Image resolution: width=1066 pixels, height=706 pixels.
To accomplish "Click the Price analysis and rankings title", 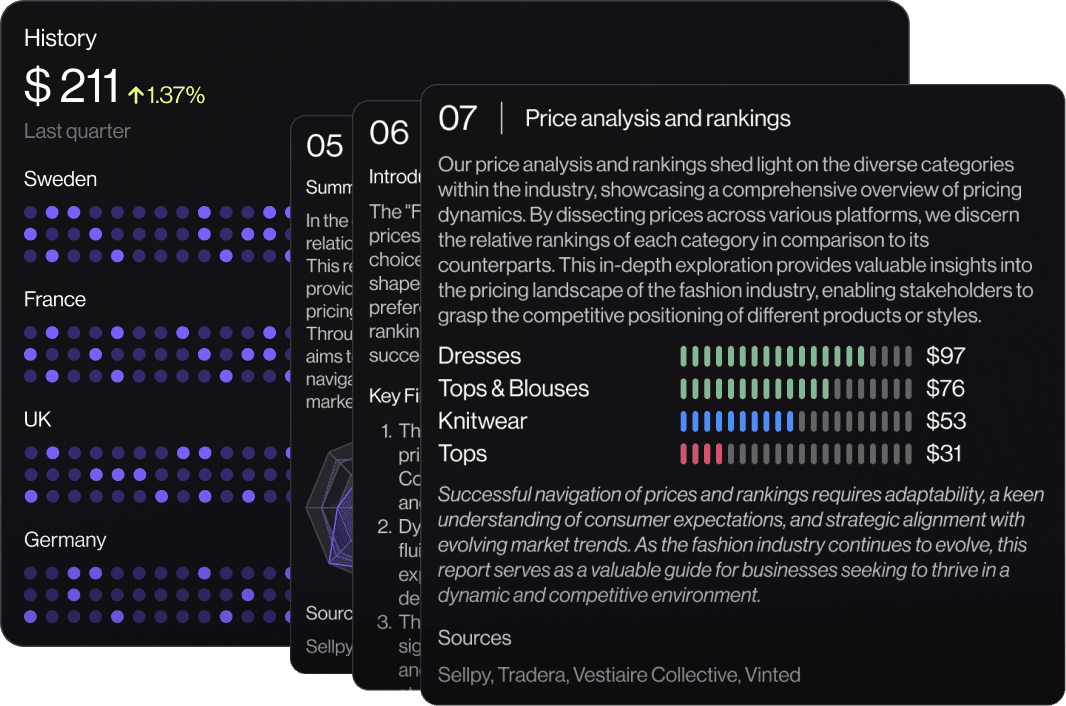I will pos(657,119).
